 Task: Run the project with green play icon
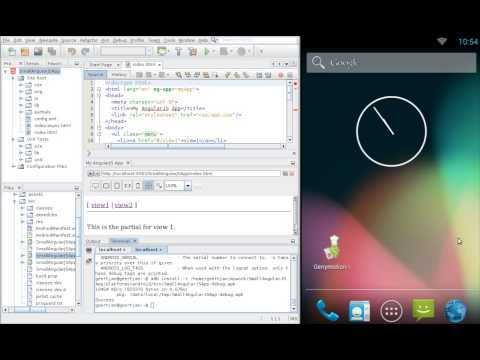pyautogui.click(x=206, y=52)
